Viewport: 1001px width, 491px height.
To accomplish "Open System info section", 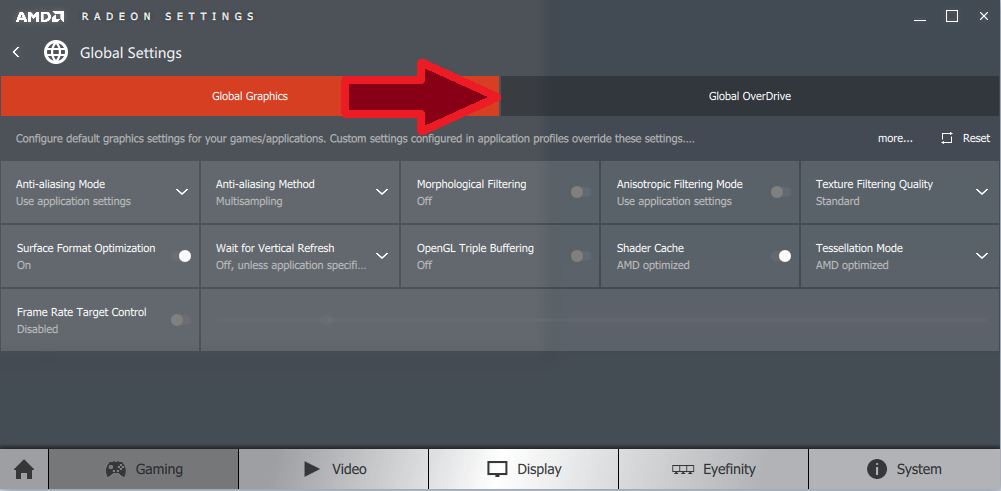I will (904, 469).
